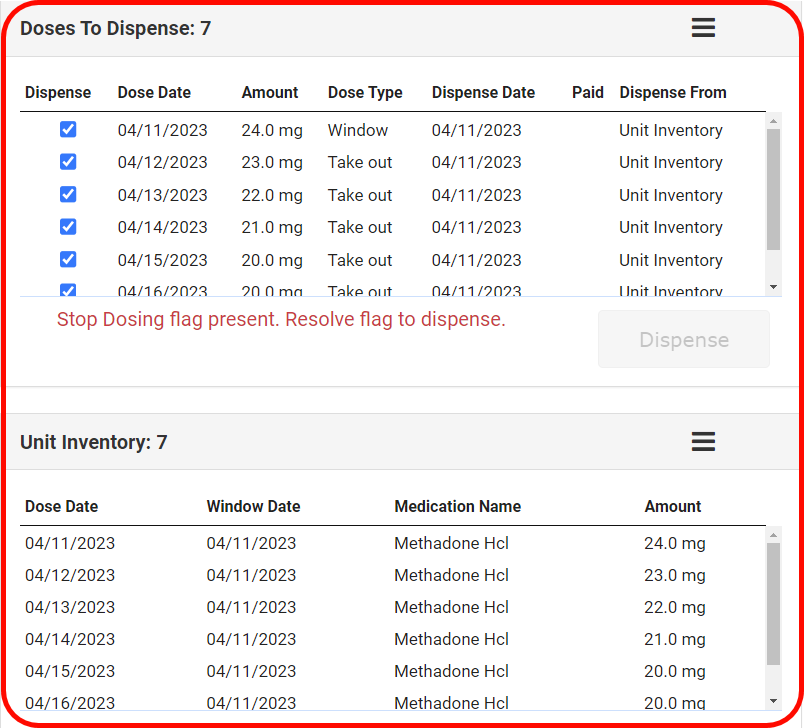Uncheck the 04/11/2023 Window dose checkbox
The height and width of the screenshot is (728, 804).
pyautogui.click(x=68, y=130)
